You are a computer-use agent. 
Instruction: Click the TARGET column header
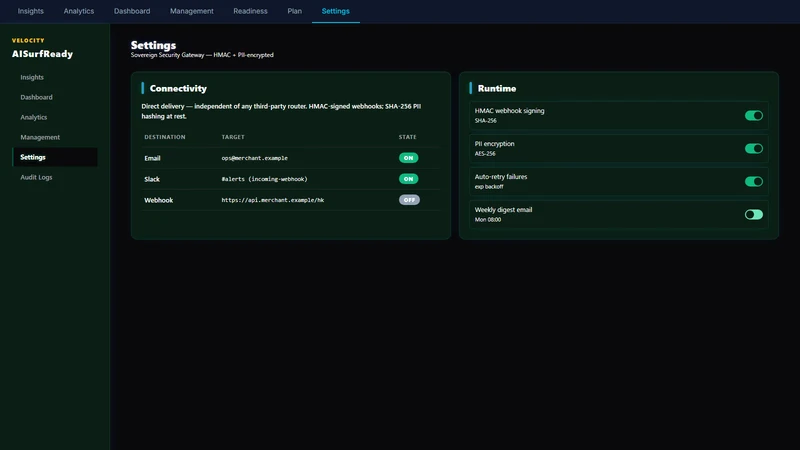click(233, 137)
